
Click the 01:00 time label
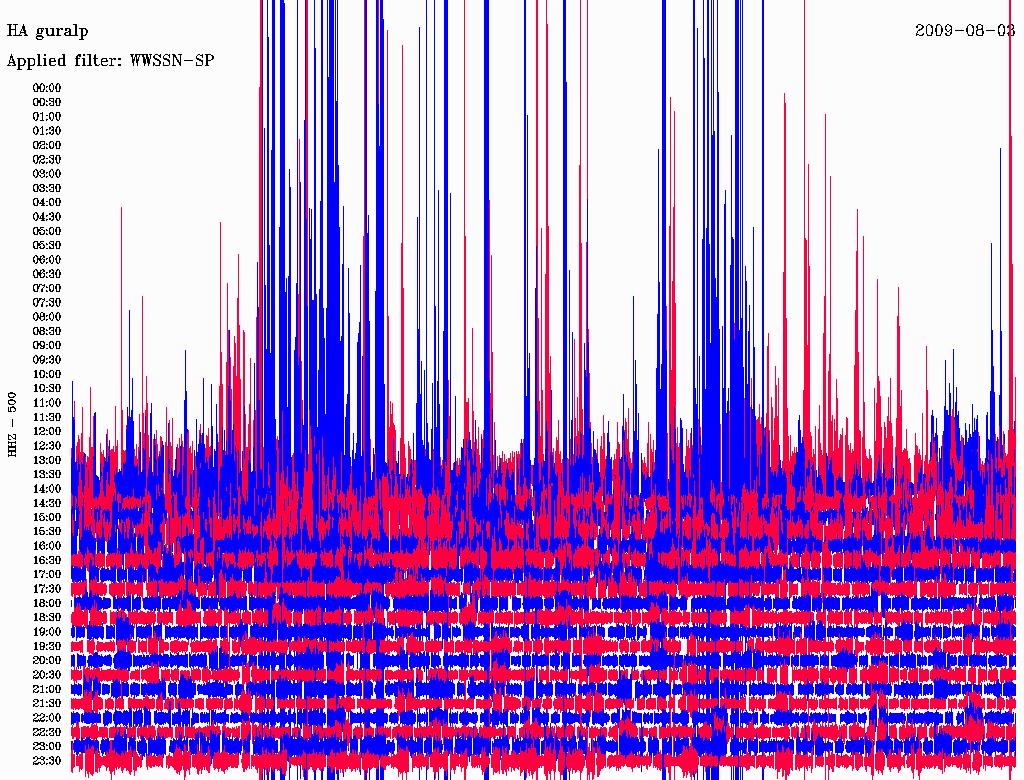47,116
